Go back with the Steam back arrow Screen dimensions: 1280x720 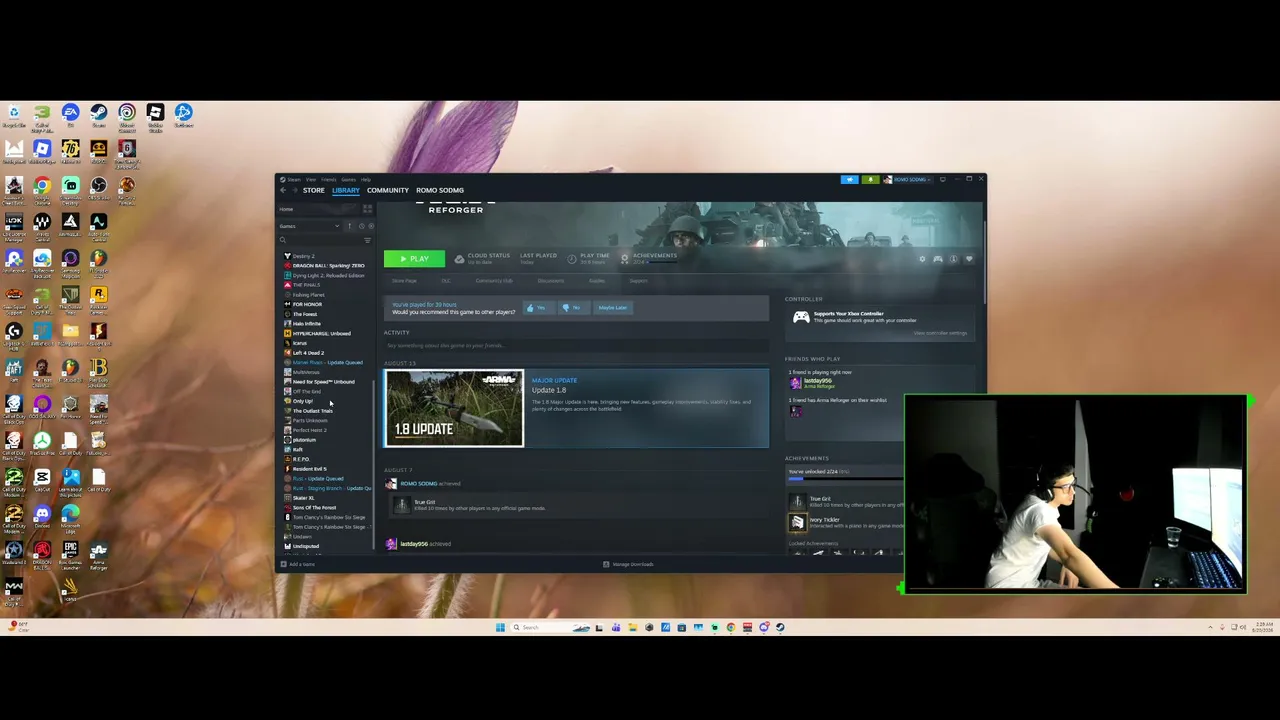pos(283,190)
